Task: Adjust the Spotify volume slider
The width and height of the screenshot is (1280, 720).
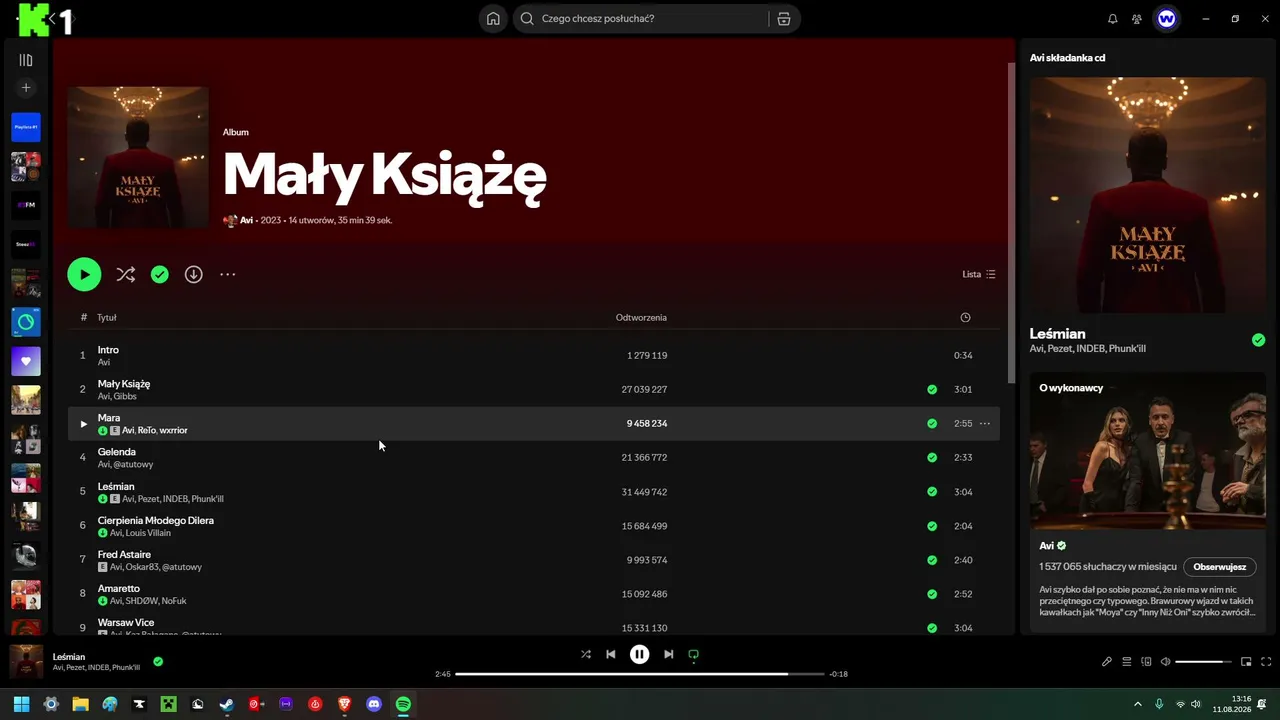Action: 1204,662
